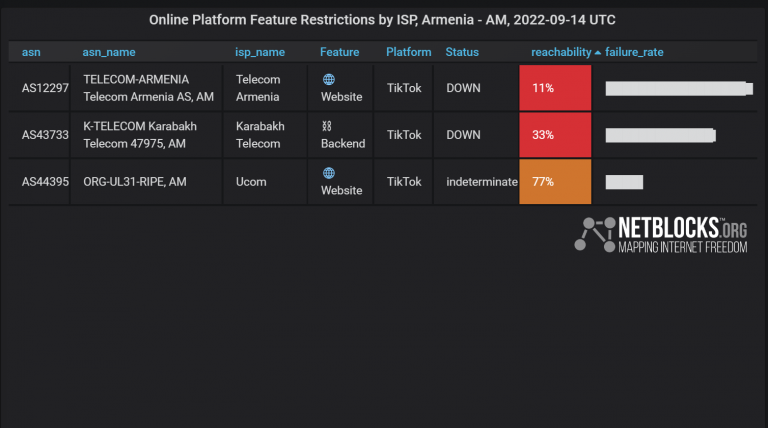Click the sort arrow beside reachability header
The image size is (768, 428).
pos(598,52)
